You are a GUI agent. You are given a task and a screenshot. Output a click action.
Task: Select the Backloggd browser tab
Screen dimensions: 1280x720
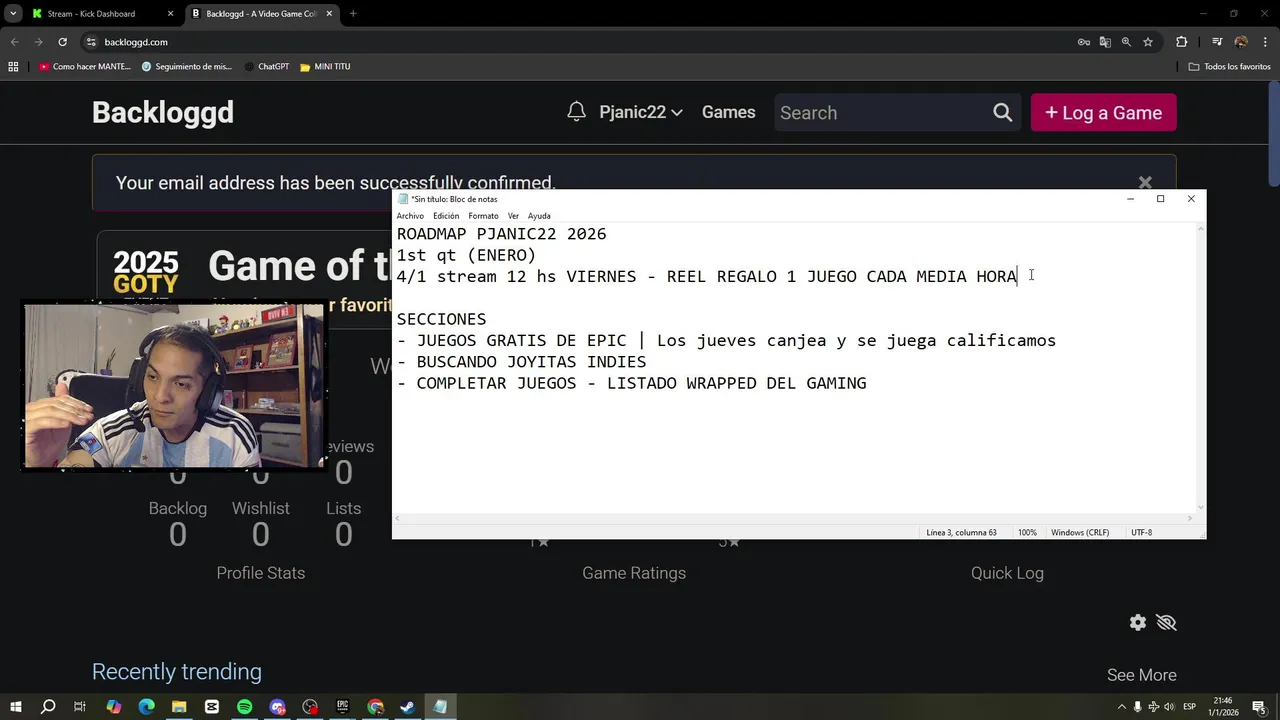pyautogui.click(x=261, y=14)
